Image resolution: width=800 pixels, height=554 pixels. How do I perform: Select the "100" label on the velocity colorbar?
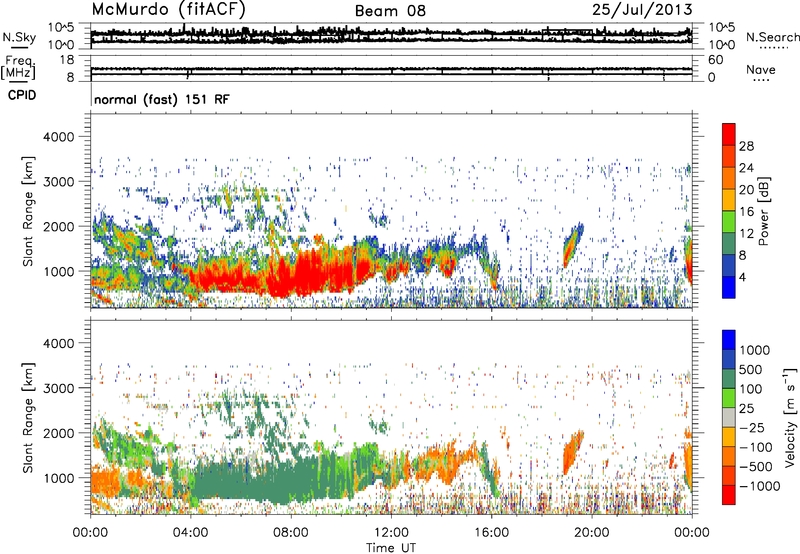click(x=751, y=389)
